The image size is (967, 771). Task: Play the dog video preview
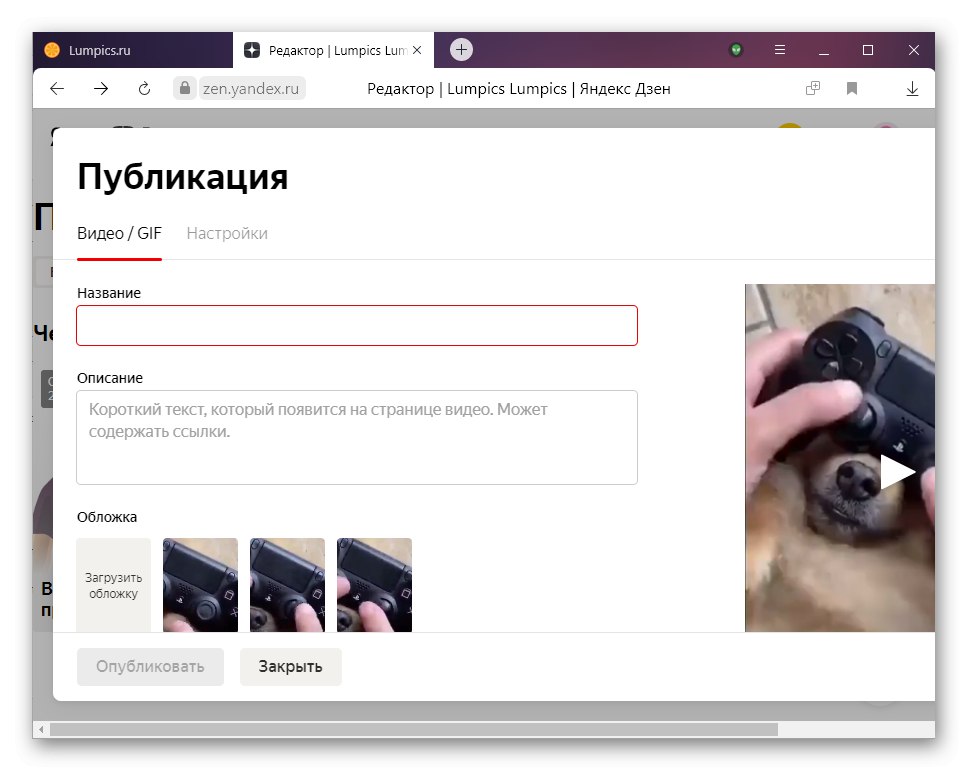point(899,470)
